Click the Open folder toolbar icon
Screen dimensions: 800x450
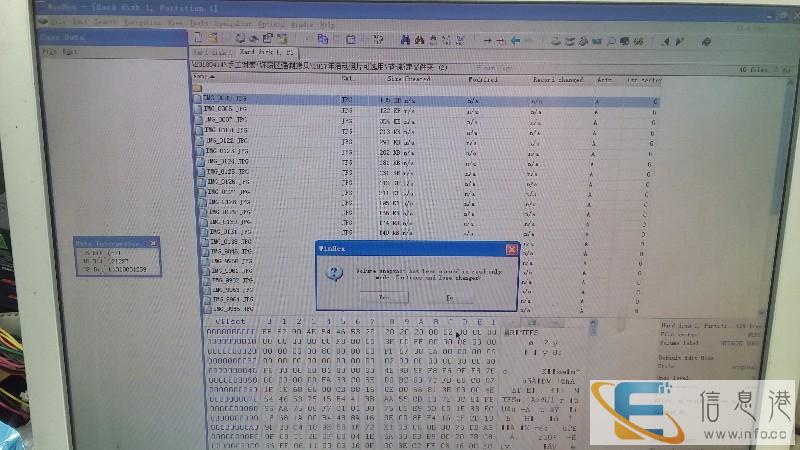coord(213,39)
